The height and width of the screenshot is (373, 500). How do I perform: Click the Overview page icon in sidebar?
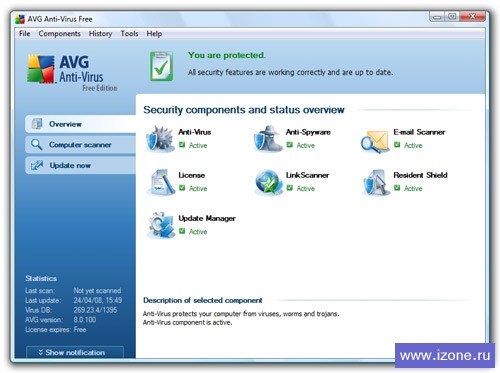pyautogui.click(x=37, y=124)
